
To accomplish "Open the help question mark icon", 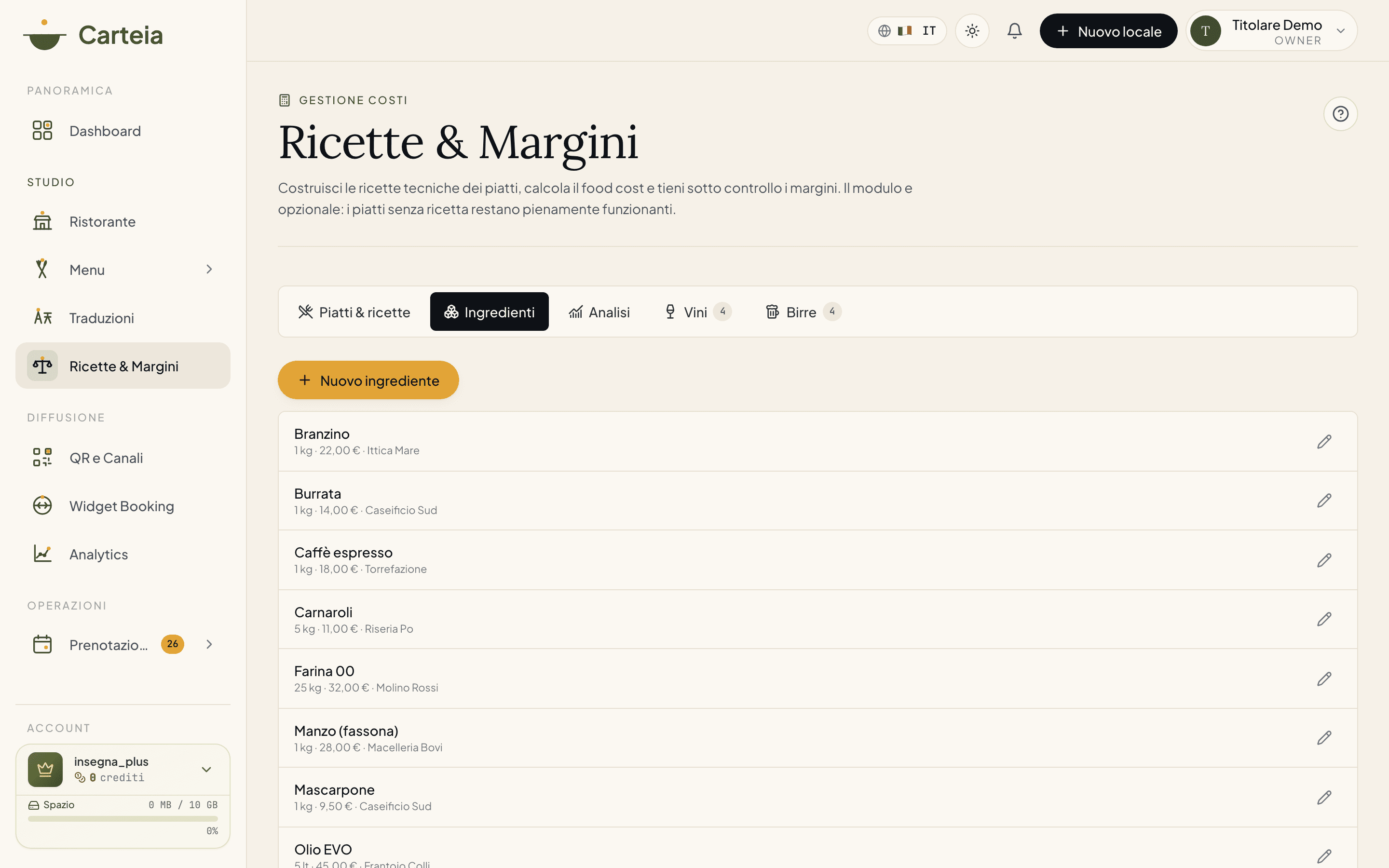I will point(1340,114).
